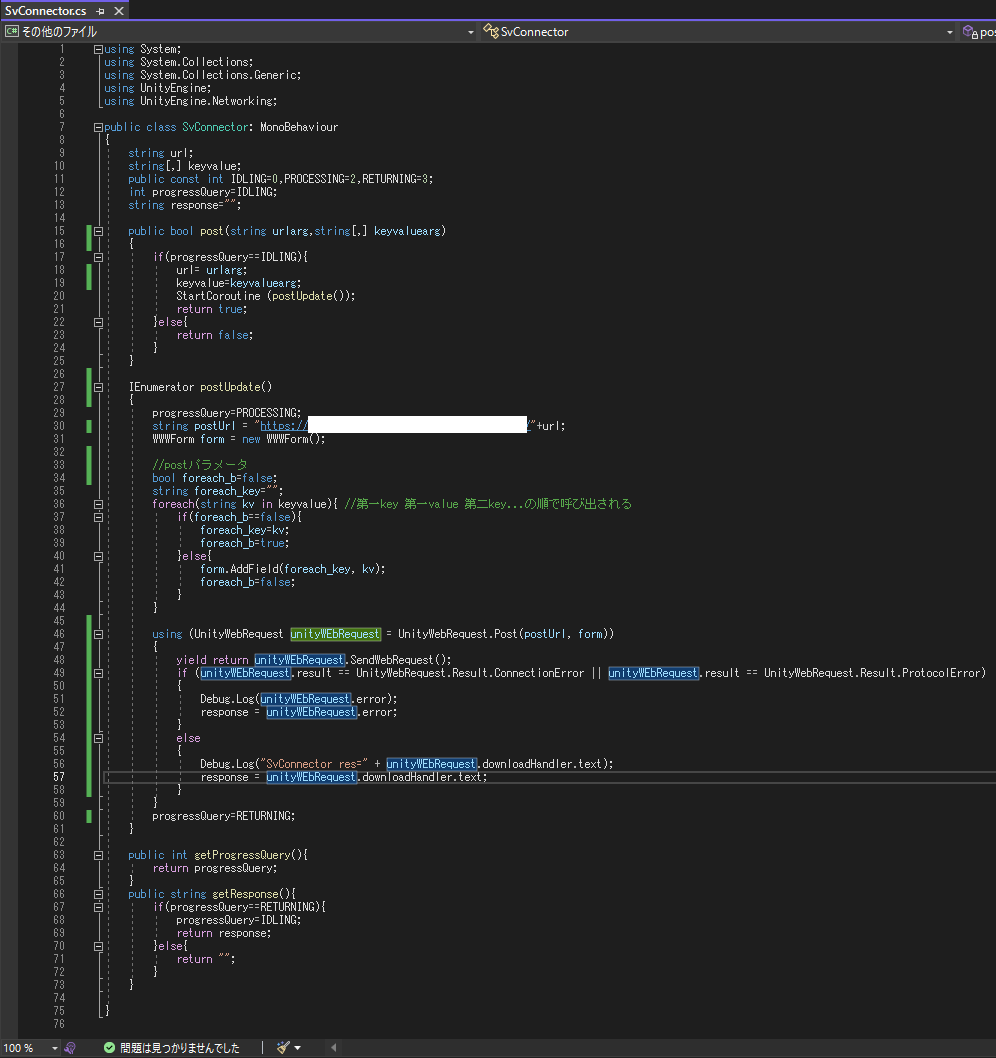
Task: Collapse the using UnityWebRequest block at line 46
Action: [x=99, y=634]
